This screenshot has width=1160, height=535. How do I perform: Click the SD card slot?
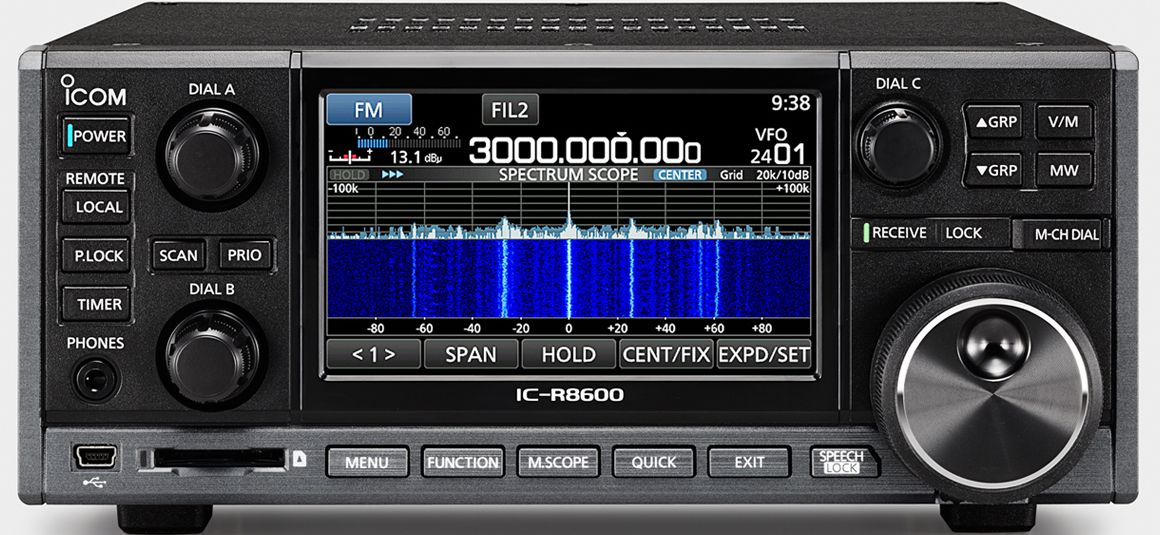pyautogui.click(x=219, y=459)
